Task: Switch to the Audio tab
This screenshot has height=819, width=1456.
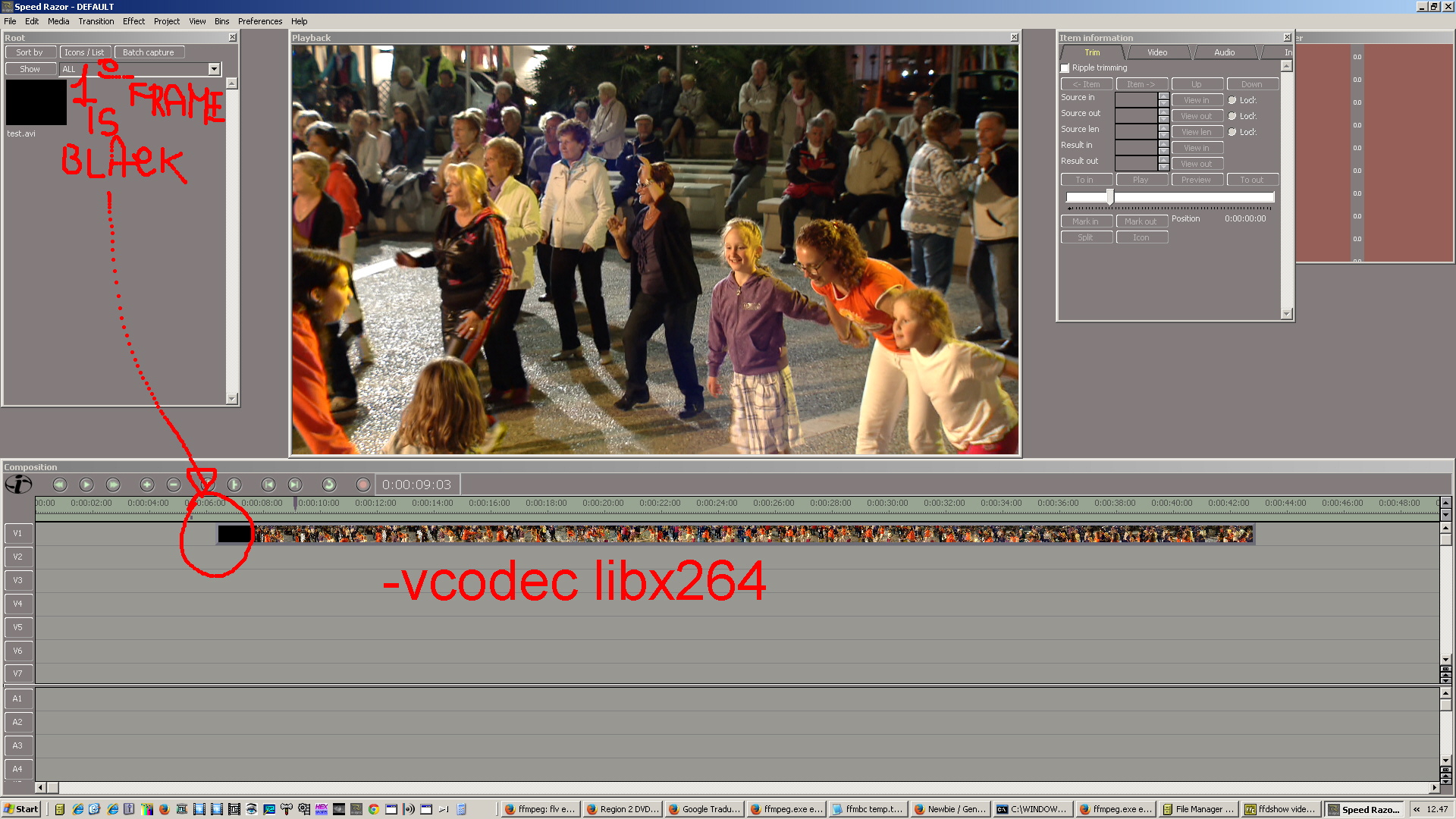Action: pos(1224,52)
